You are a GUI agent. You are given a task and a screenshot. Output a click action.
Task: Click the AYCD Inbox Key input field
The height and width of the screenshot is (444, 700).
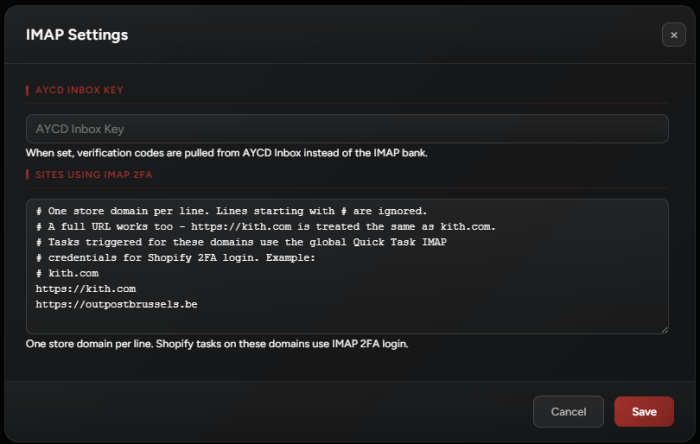tap(347, 129)
